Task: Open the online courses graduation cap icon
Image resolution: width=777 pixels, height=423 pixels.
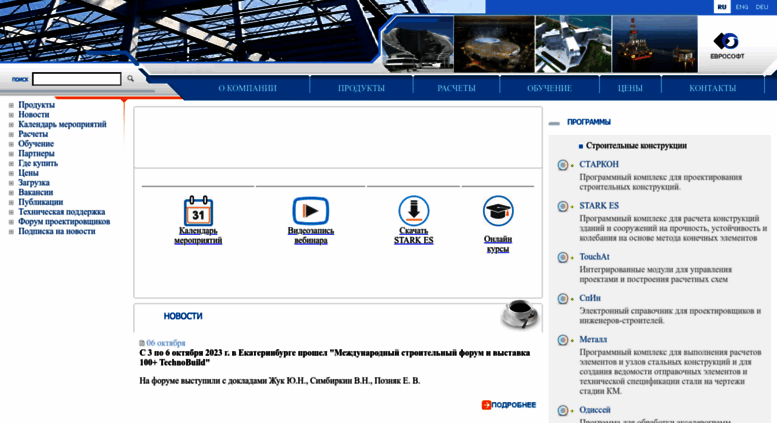Action: click(498, 211)
